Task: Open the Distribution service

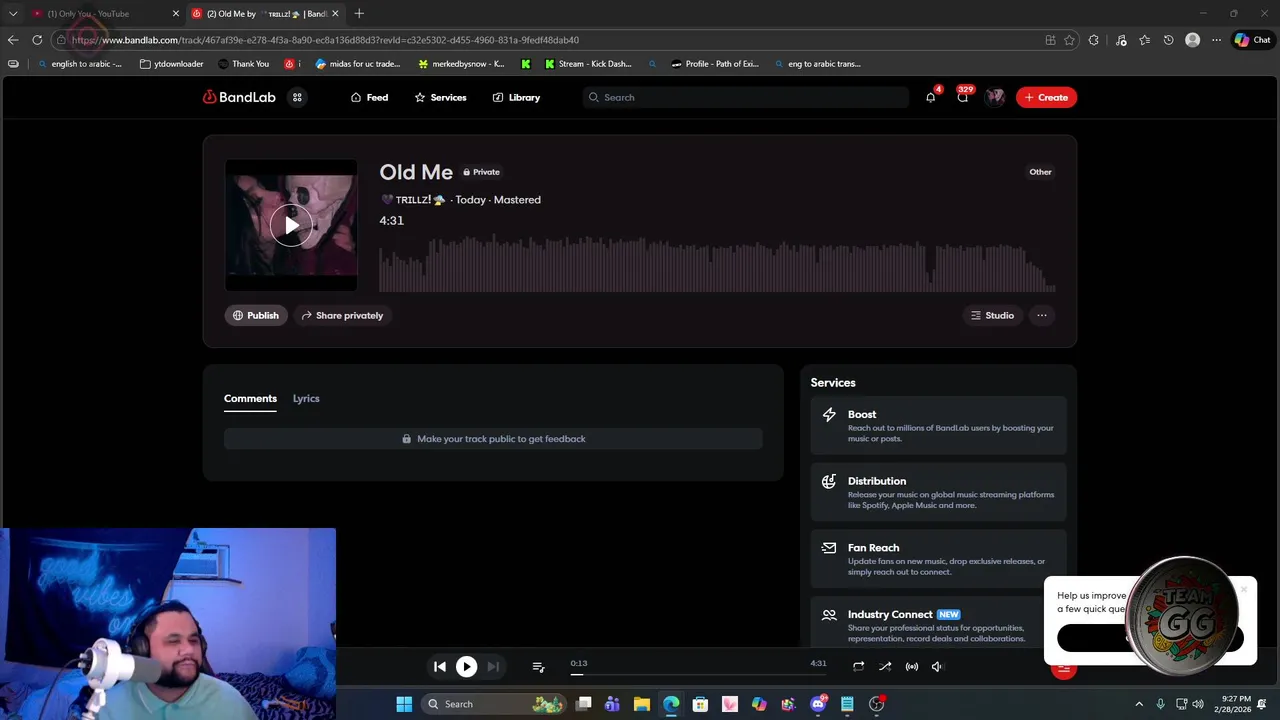Action: tap(938, 493)
